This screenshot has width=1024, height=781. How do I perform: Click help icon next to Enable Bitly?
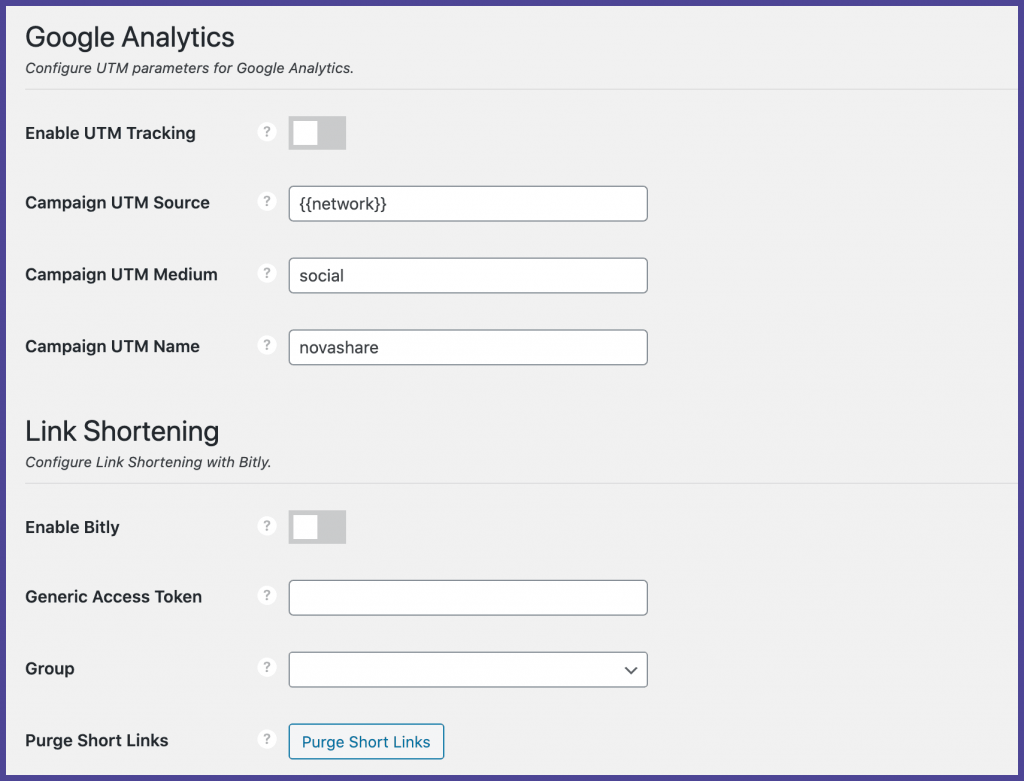point(266,526)
